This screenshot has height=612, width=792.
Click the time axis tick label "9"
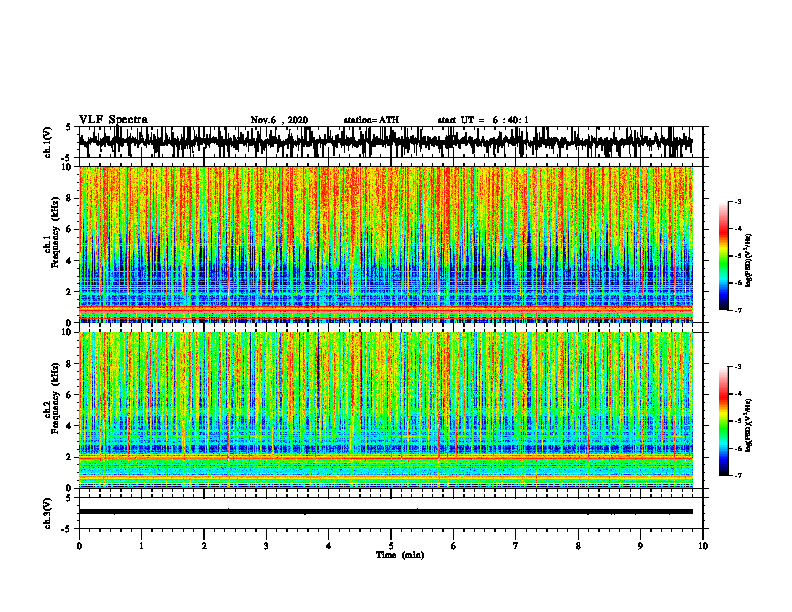click(x=640, y=546)
